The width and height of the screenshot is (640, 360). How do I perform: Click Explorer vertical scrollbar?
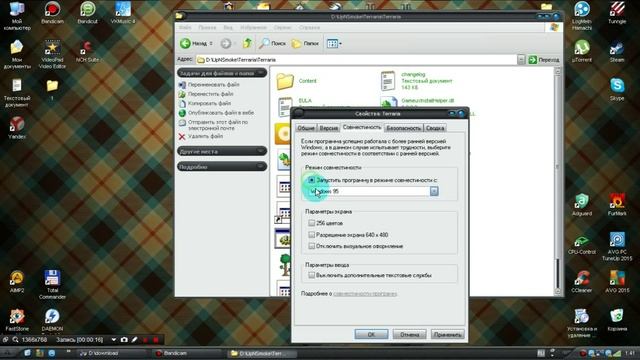pos(558,182)
